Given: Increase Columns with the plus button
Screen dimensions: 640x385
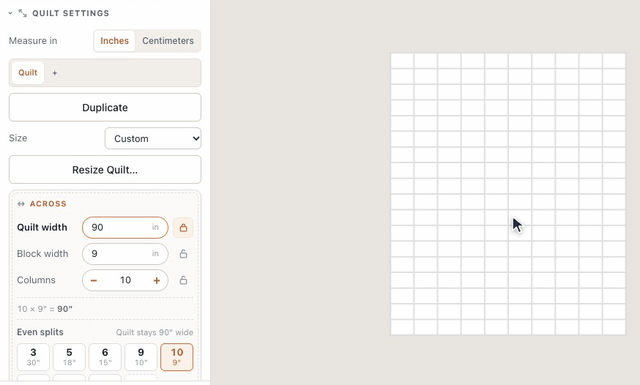Looking at the screenshot, I should click(156, 280).
